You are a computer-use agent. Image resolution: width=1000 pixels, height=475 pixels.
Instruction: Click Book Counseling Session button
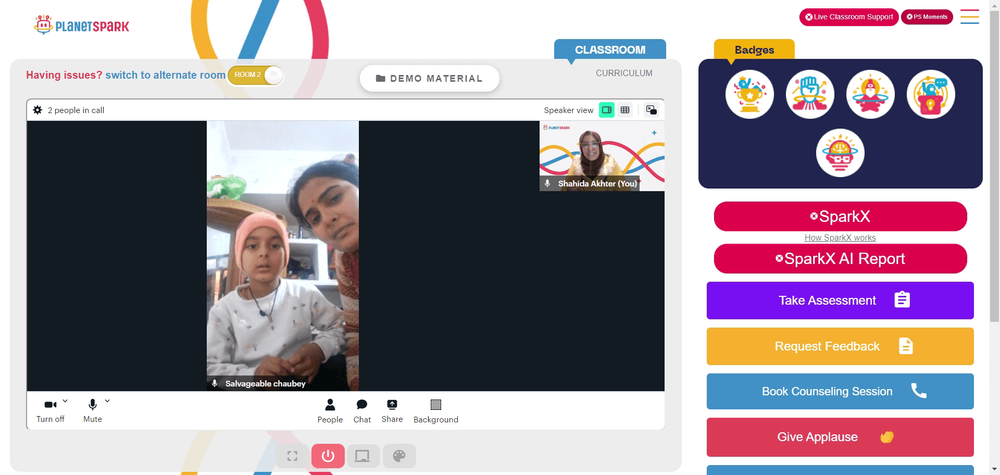[840, 391]
